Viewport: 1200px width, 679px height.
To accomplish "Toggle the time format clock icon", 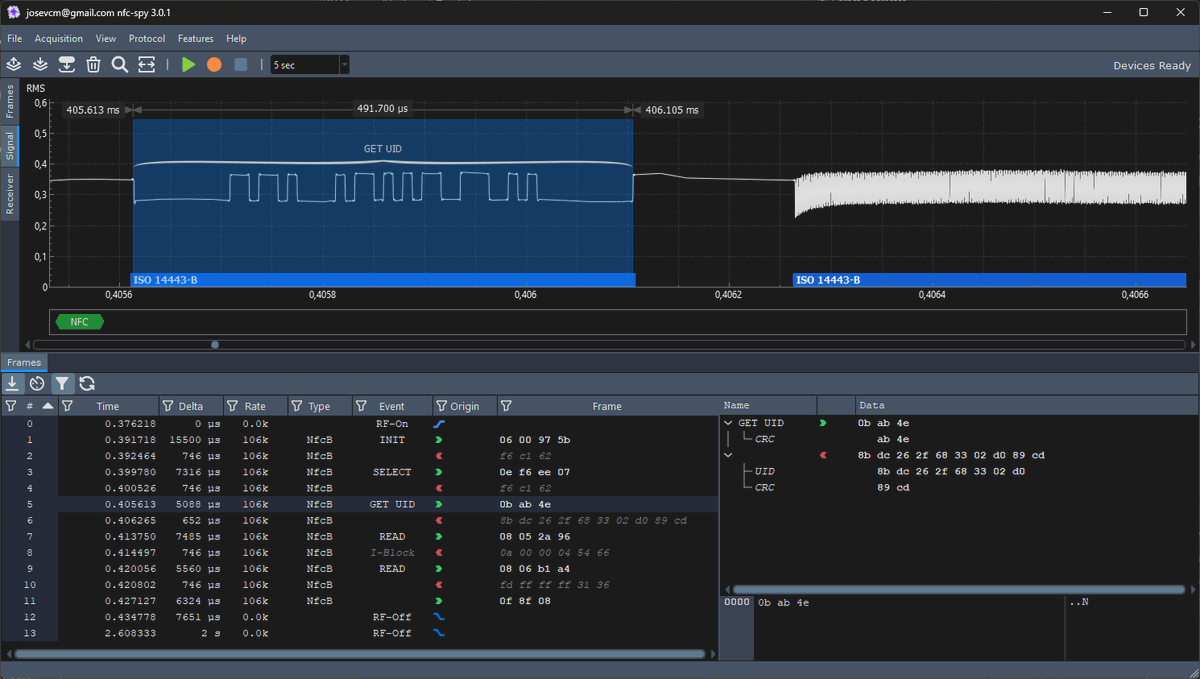I will [x=37, y=383].
